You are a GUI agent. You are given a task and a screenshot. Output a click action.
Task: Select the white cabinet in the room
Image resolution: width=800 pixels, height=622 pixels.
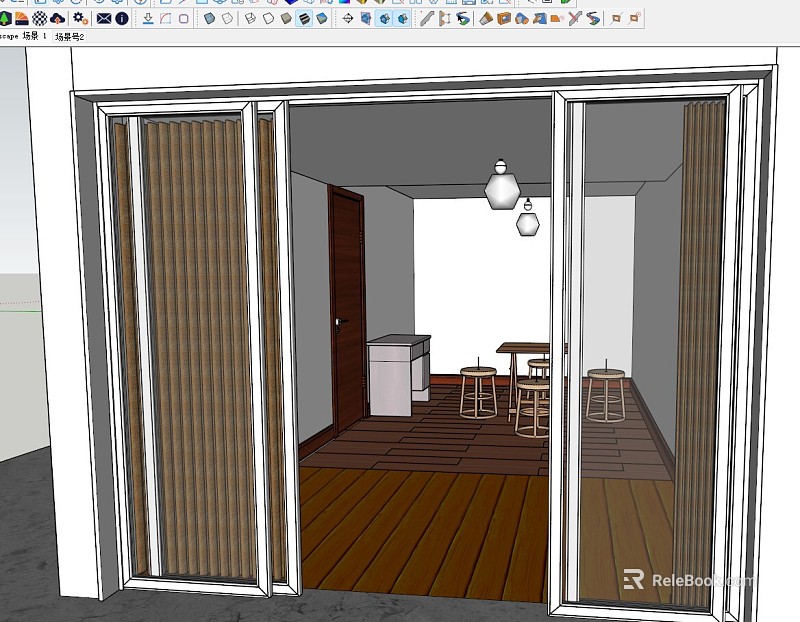pos(398,374)
